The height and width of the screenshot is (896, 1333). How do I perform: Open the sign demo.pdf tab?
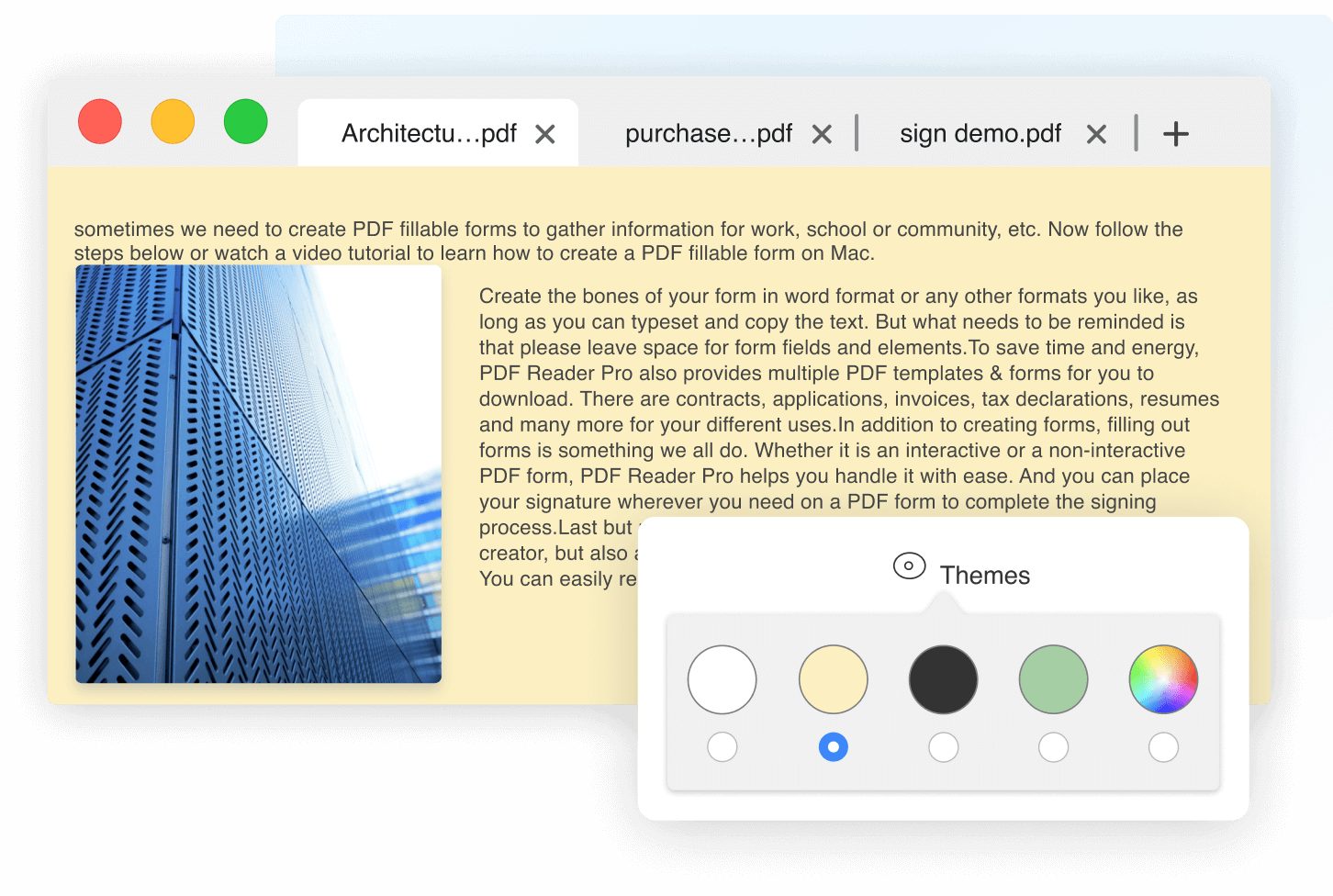[x=980, y=134]
